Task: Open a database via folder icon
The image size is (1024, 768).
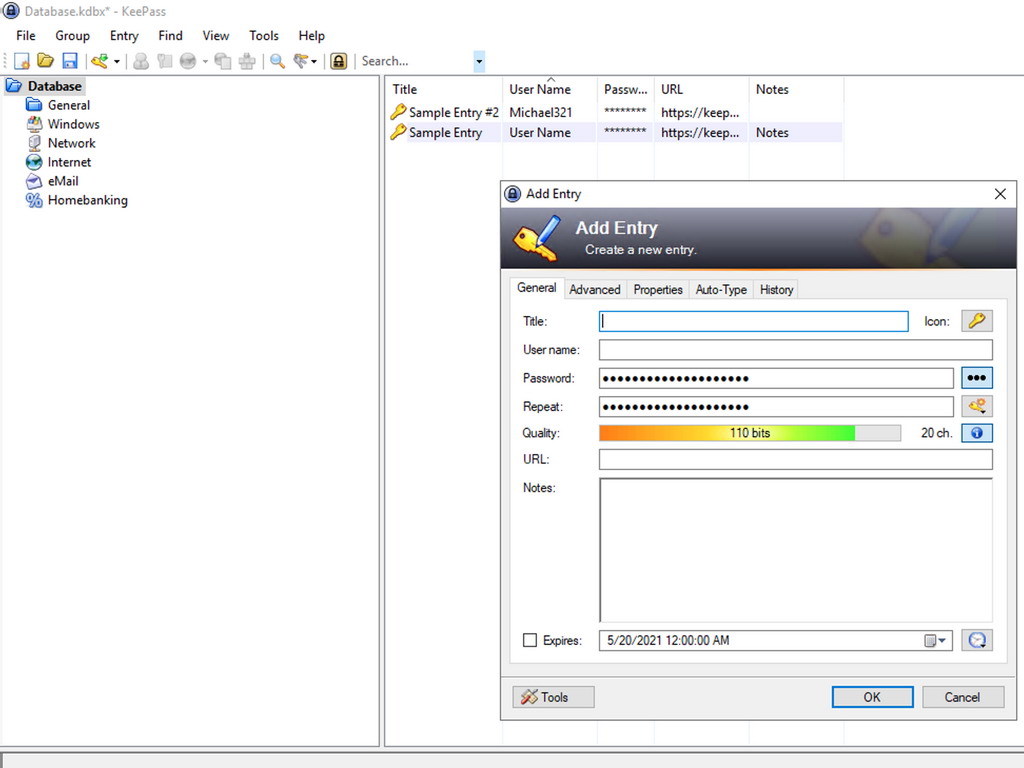Action: click(x=45, y=61)
